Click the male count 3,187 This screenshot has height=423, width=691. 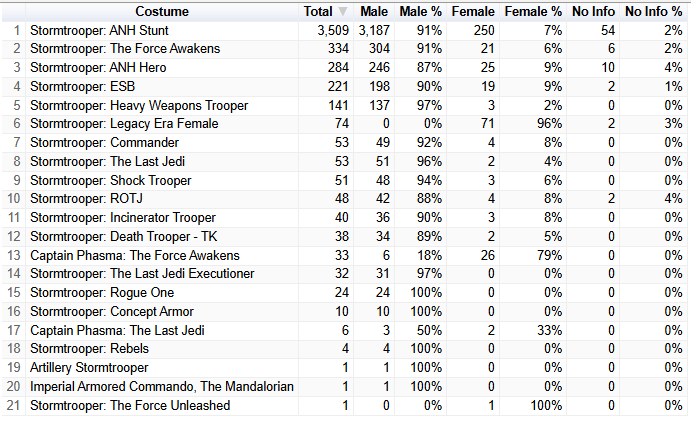(x=374, y=30)
